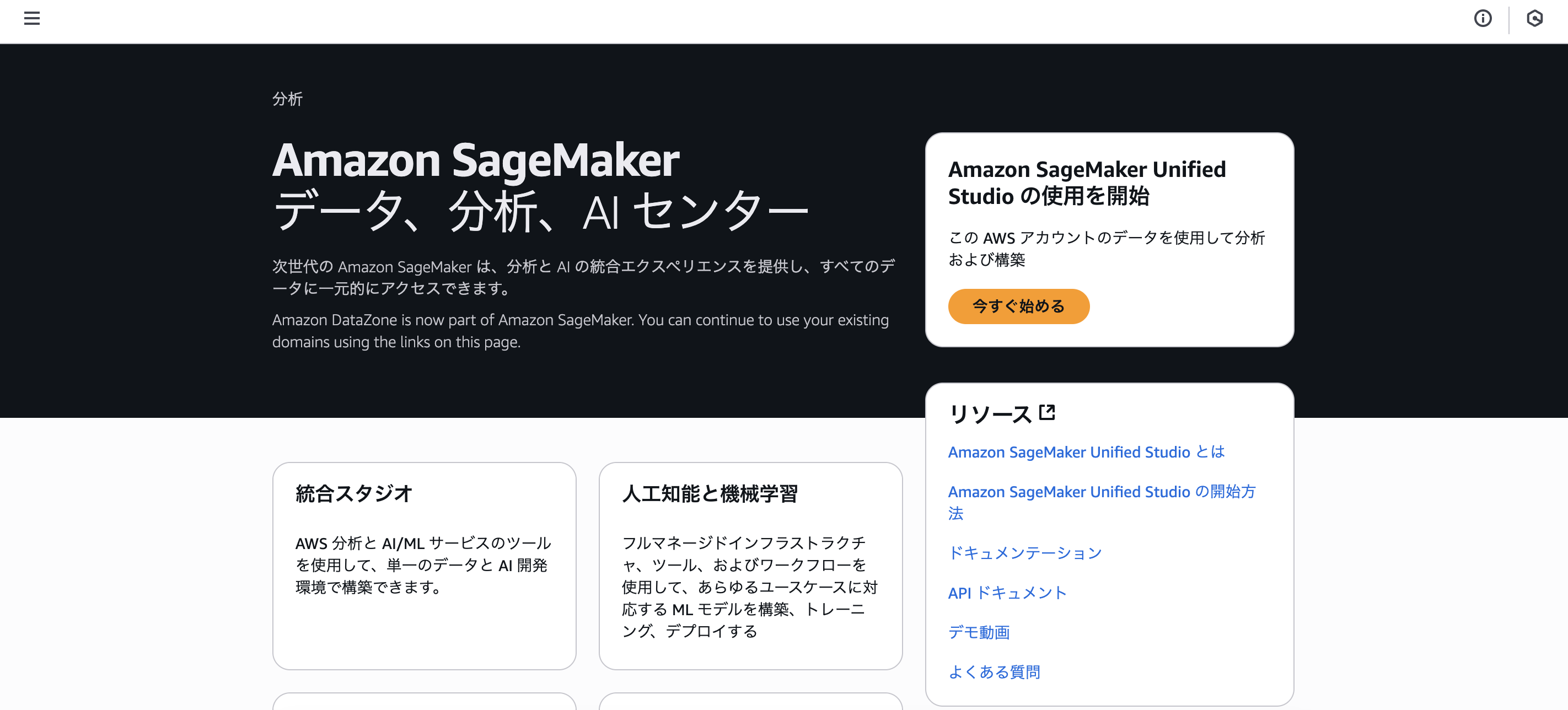Click the hexagon icon in top bar
The image size is (1568, 710).
point(1534,19)
